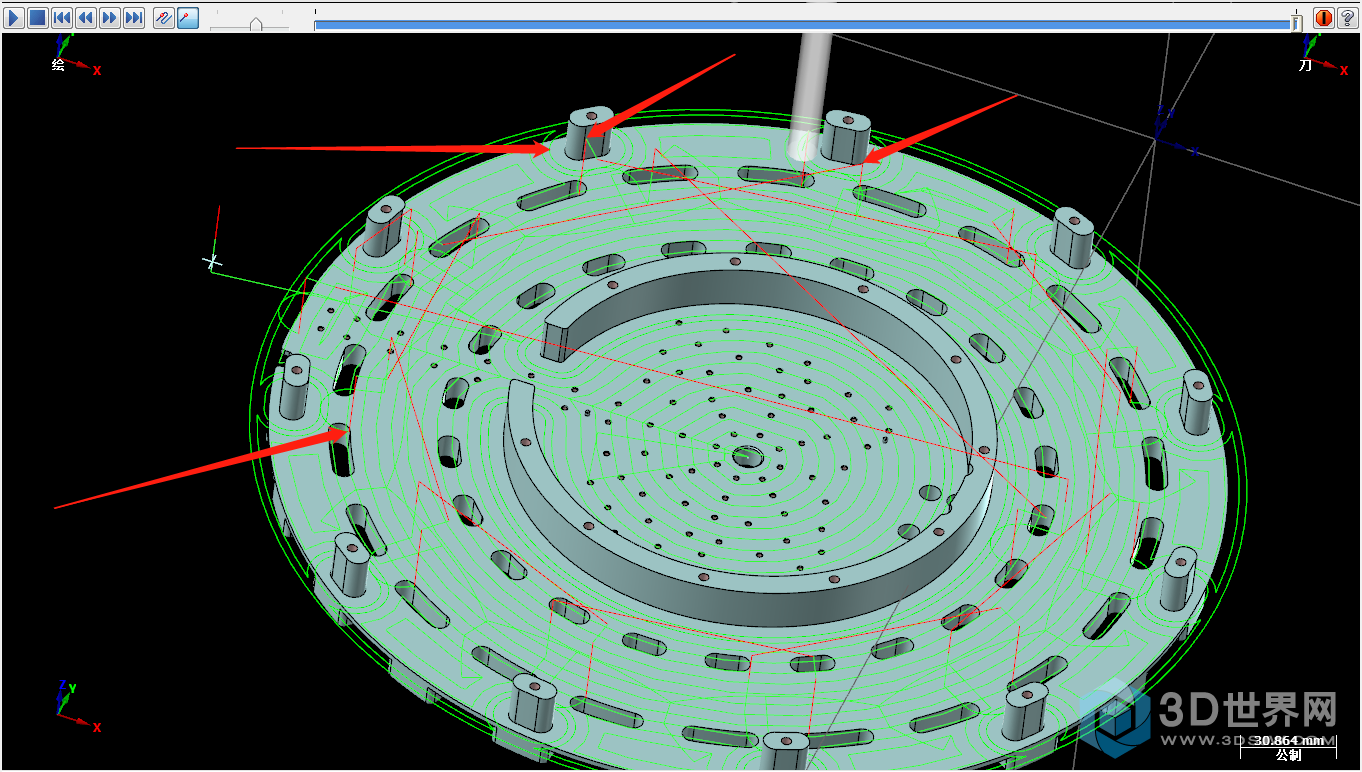The width and height of the screenshot is (1362, 772).
Task: Open the help question mark button
Action: [x=1347, y=17]
